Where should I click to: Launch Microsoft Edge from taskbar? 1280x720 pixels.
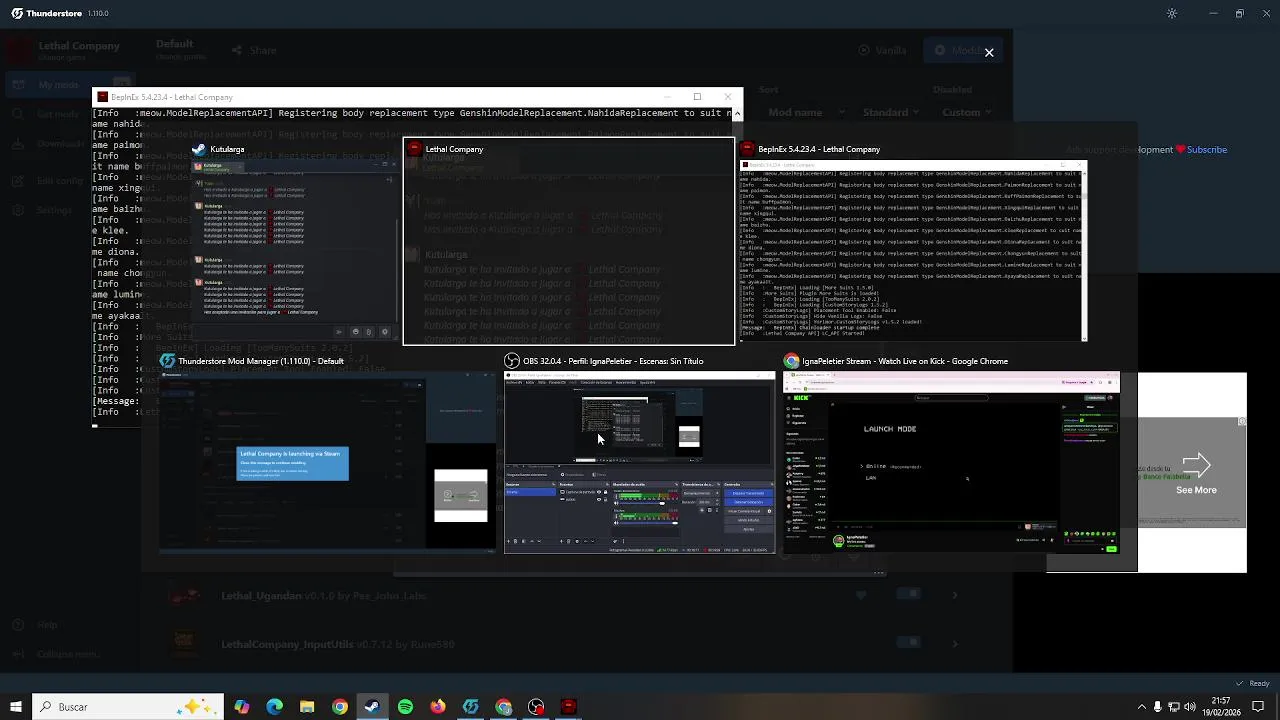coord(275,707)
